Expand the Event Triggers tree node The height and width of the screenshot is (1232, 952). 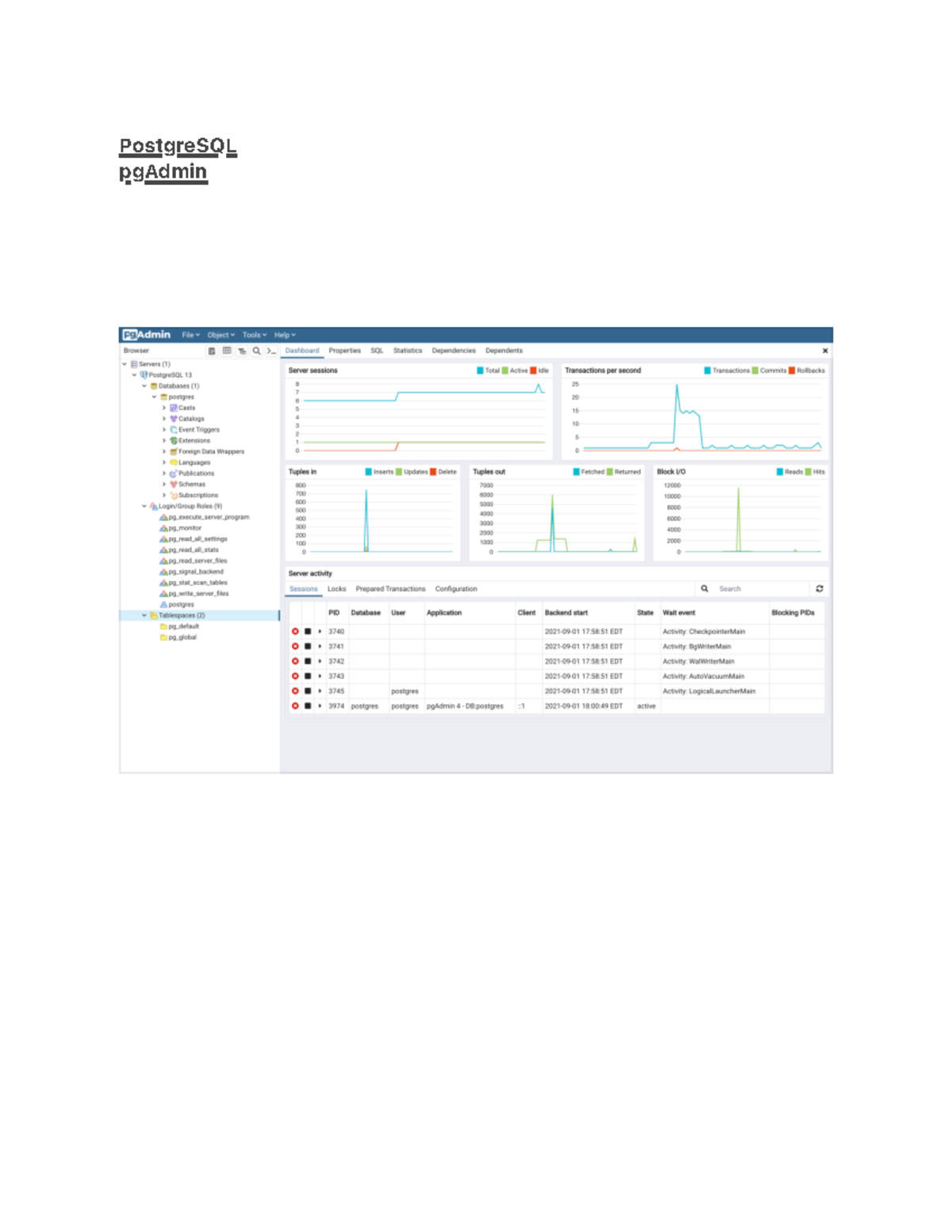coord(164,430)
